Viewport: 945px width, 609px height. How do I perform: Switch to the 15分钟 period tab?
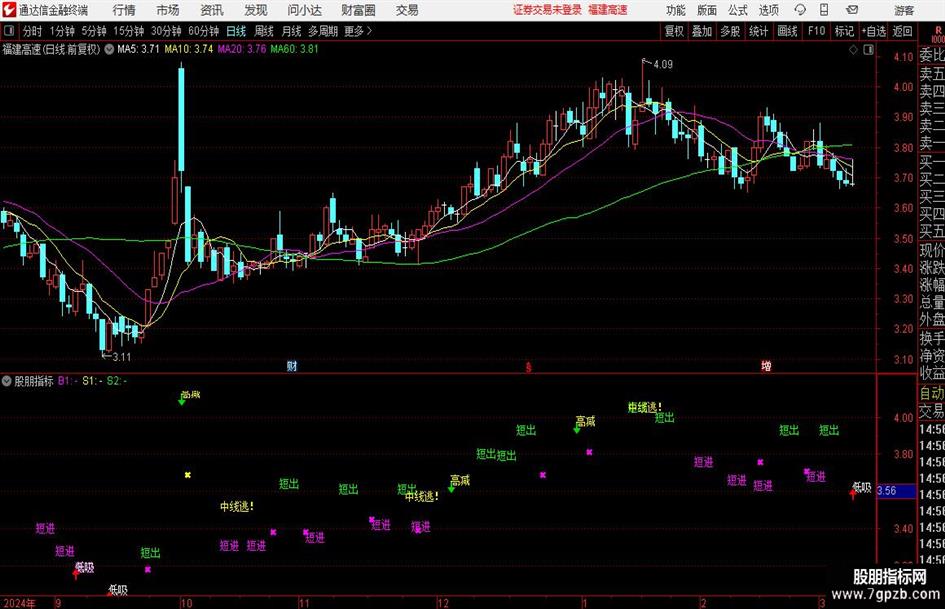click(128, 31)
